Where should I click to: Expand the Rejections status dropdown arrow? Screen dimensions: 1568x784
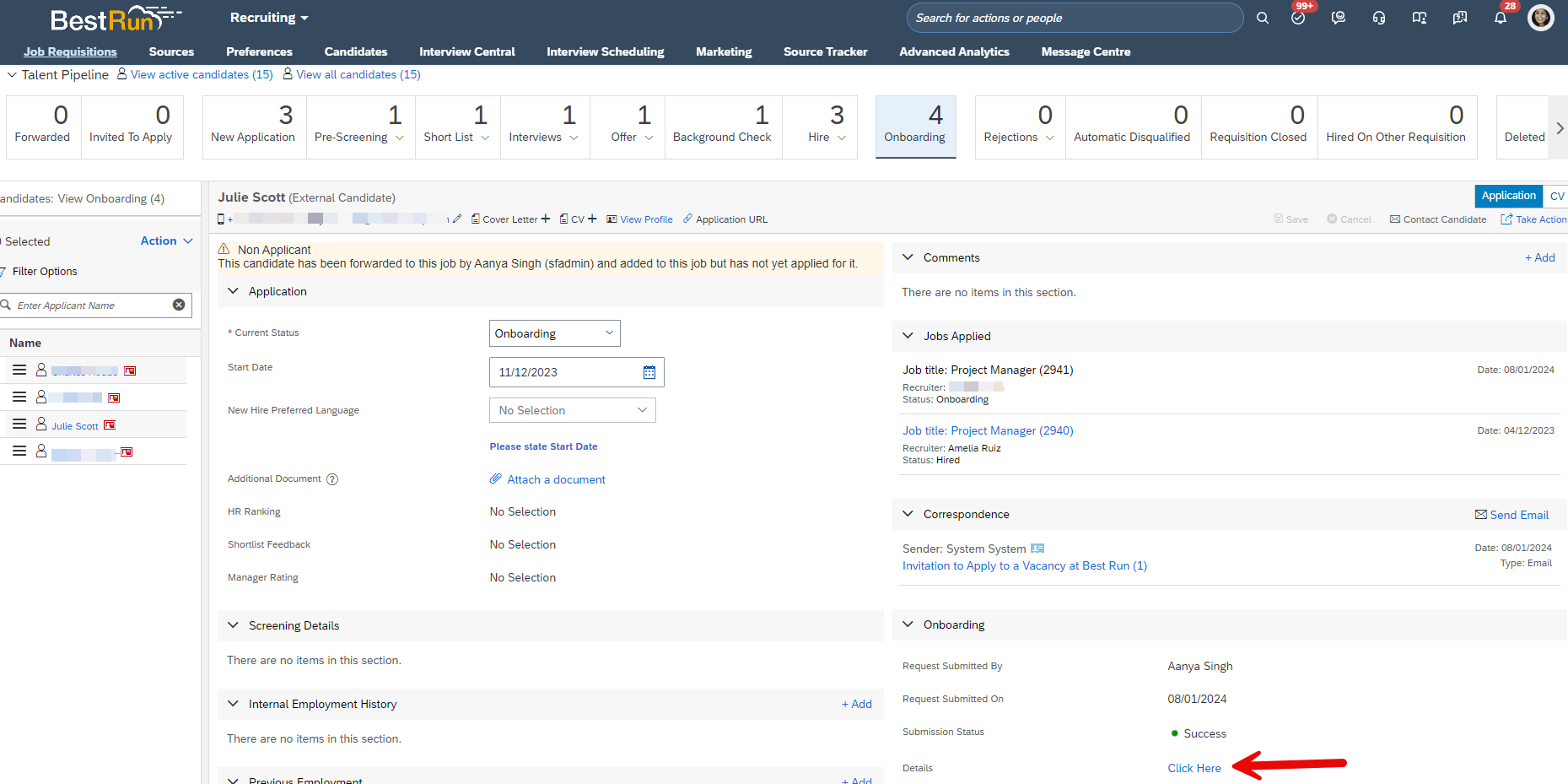tap(1050, 138)
